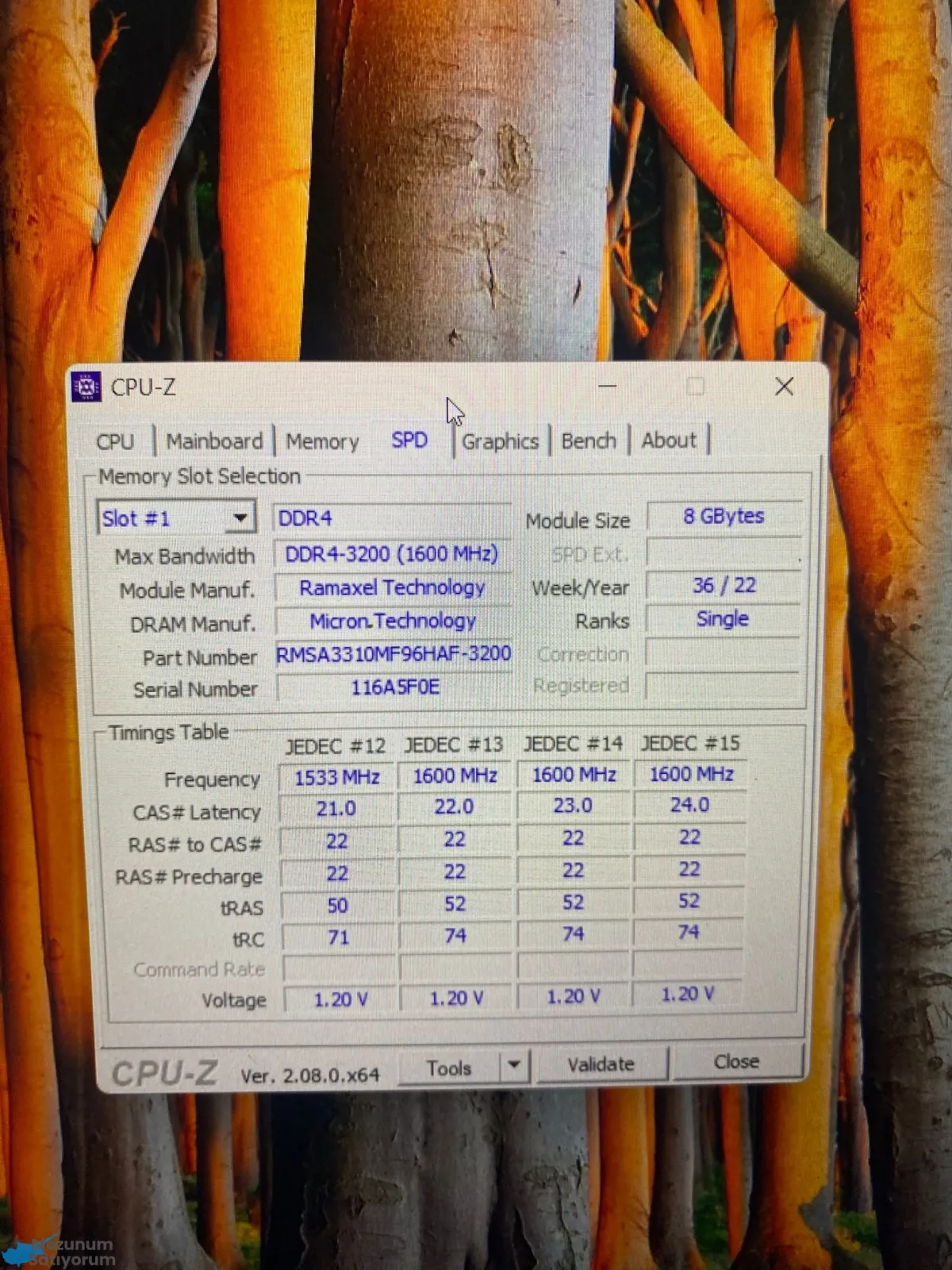Click the JEDEC #13 frequency 1600 MHz cell
The width and height of the screenshot is (952, 1270).
pyautogui.click(x=455, y=775)
